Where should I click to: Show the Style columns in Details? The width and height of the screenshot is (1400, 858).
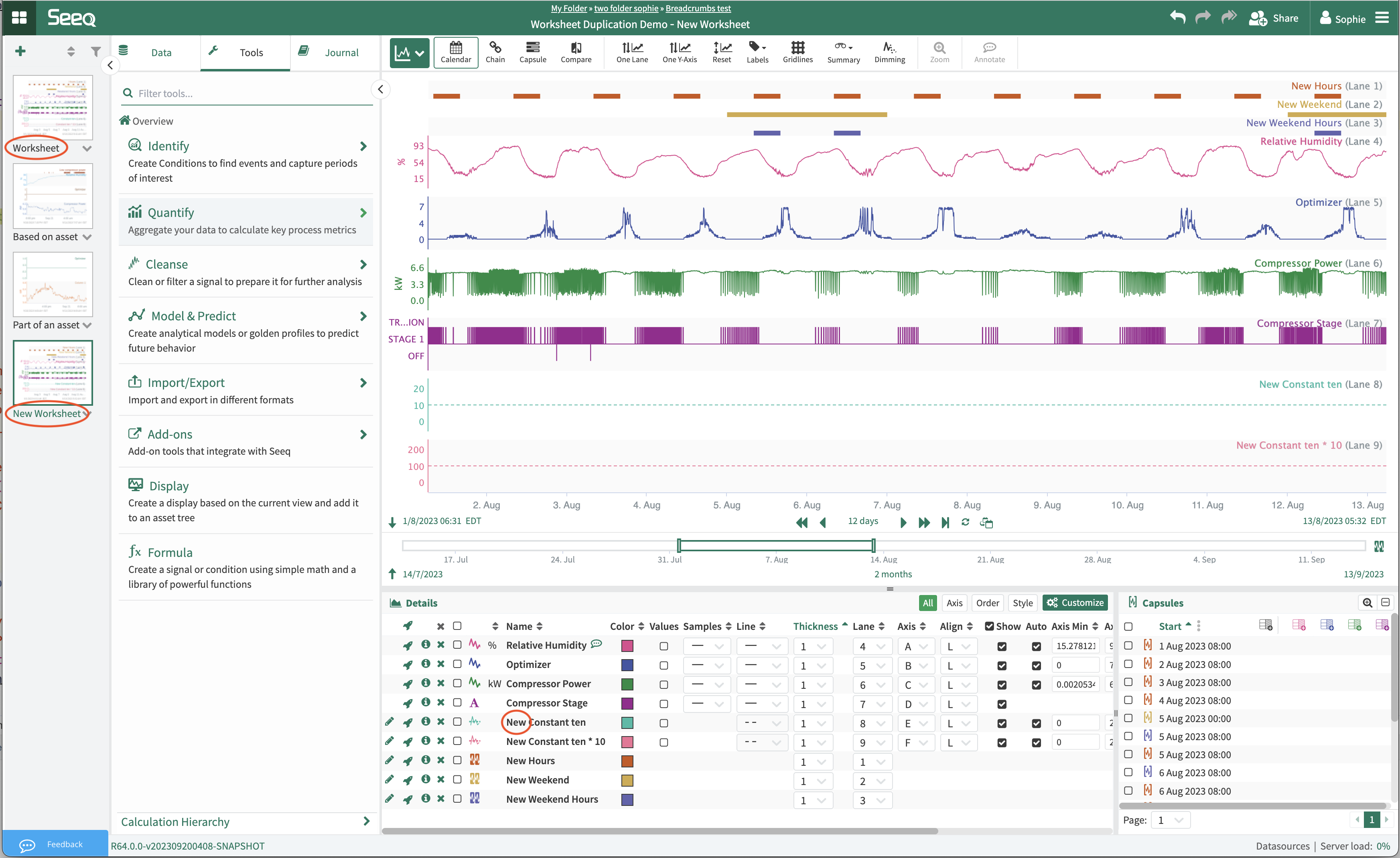(1022, 603)
